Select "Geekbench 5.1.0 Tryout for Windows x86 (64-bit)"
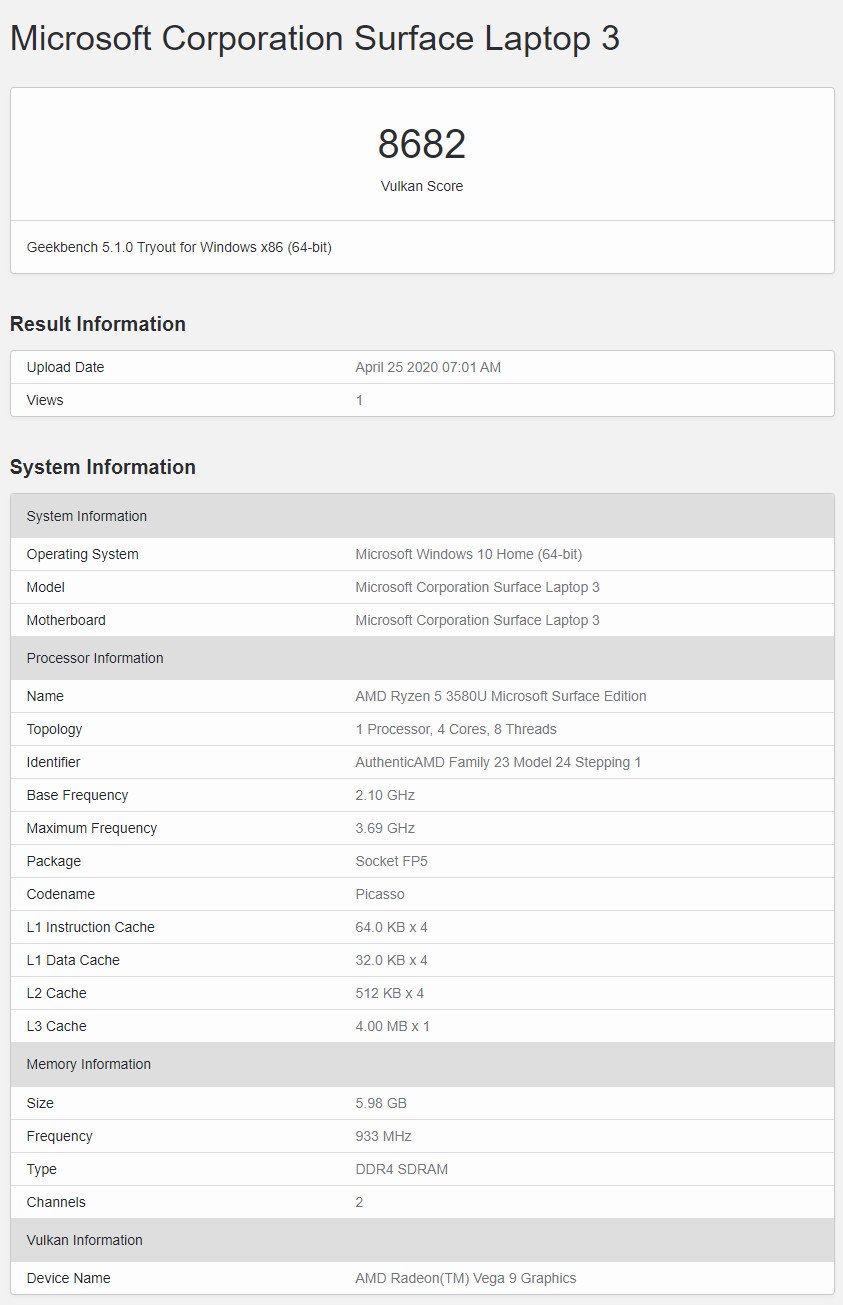This screenshot has width=843, height=1305. (179, 247)
